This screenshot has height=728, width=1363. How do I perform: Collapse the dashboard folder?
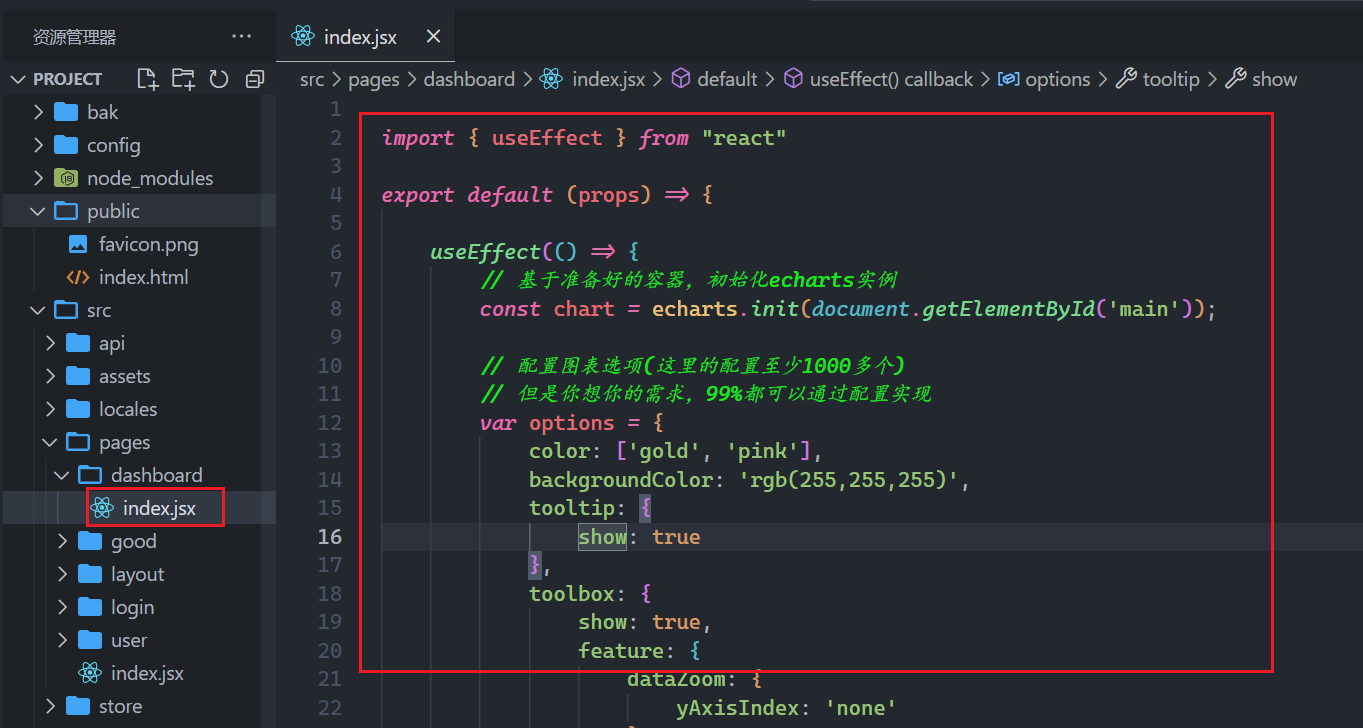tap(63, 475)
